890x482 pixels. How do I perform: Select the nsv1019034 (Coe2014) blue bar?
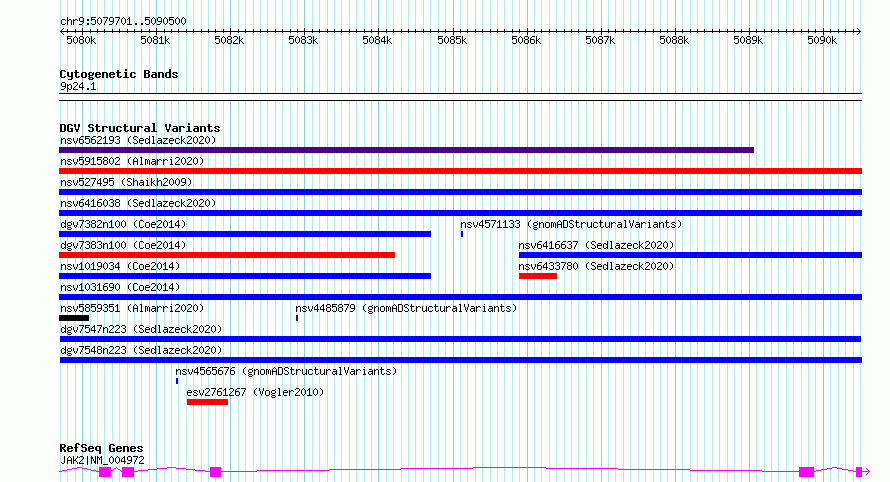245,276
